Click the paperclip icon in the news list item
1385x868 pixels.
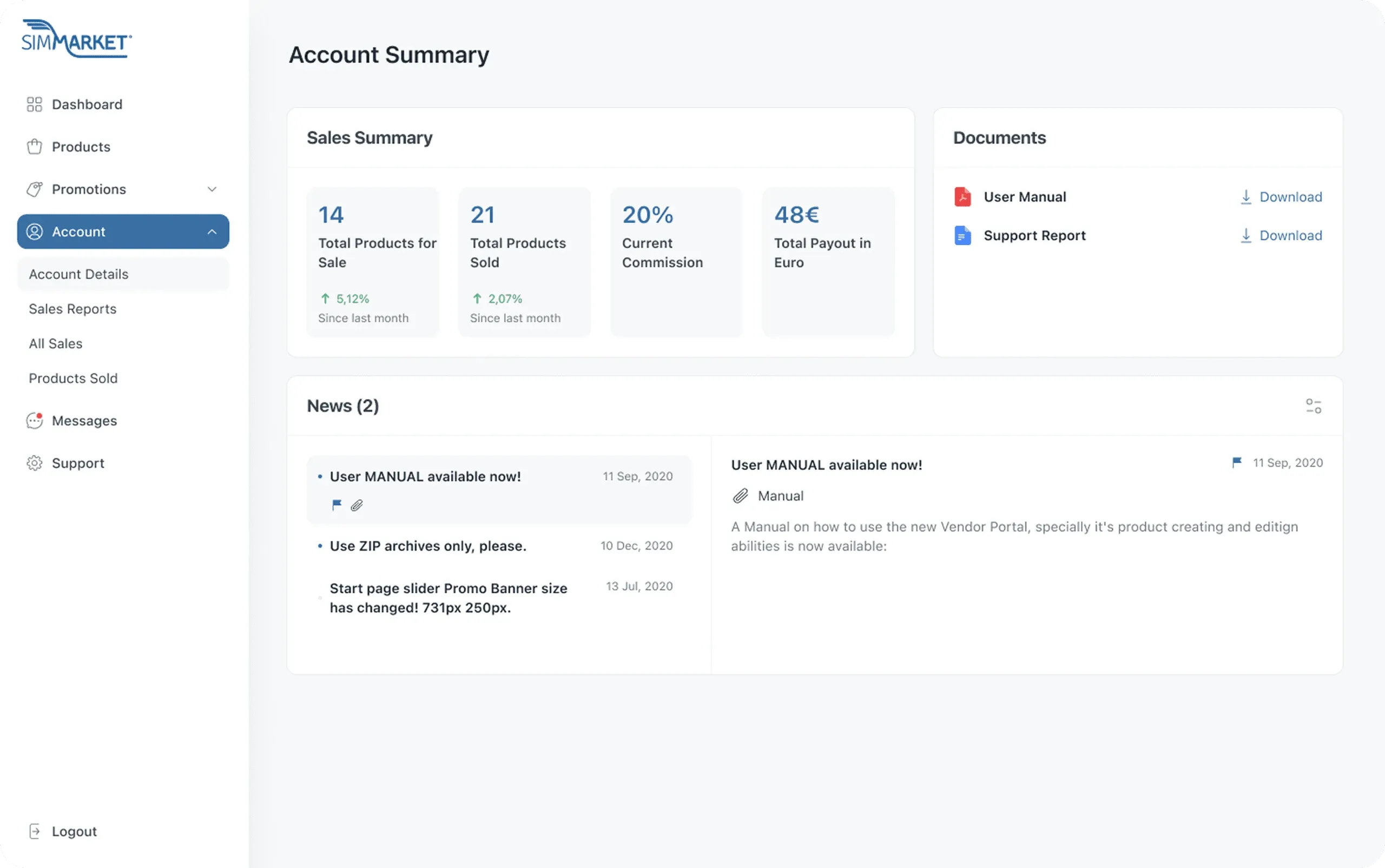(357, 505)
